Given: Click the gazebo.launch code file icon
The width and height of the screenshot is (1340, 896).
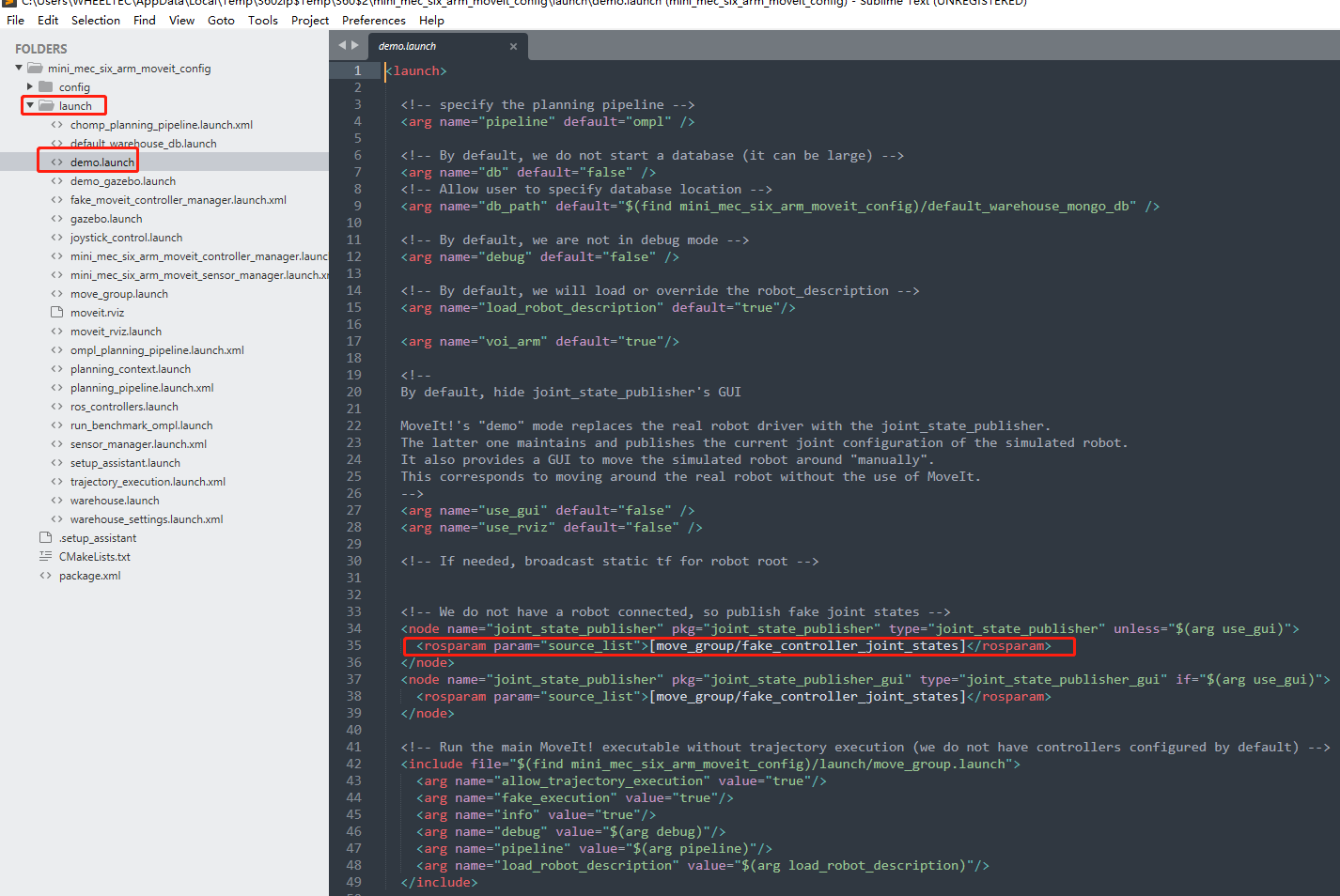Looking at the screenshot, I should pos(57,219).
